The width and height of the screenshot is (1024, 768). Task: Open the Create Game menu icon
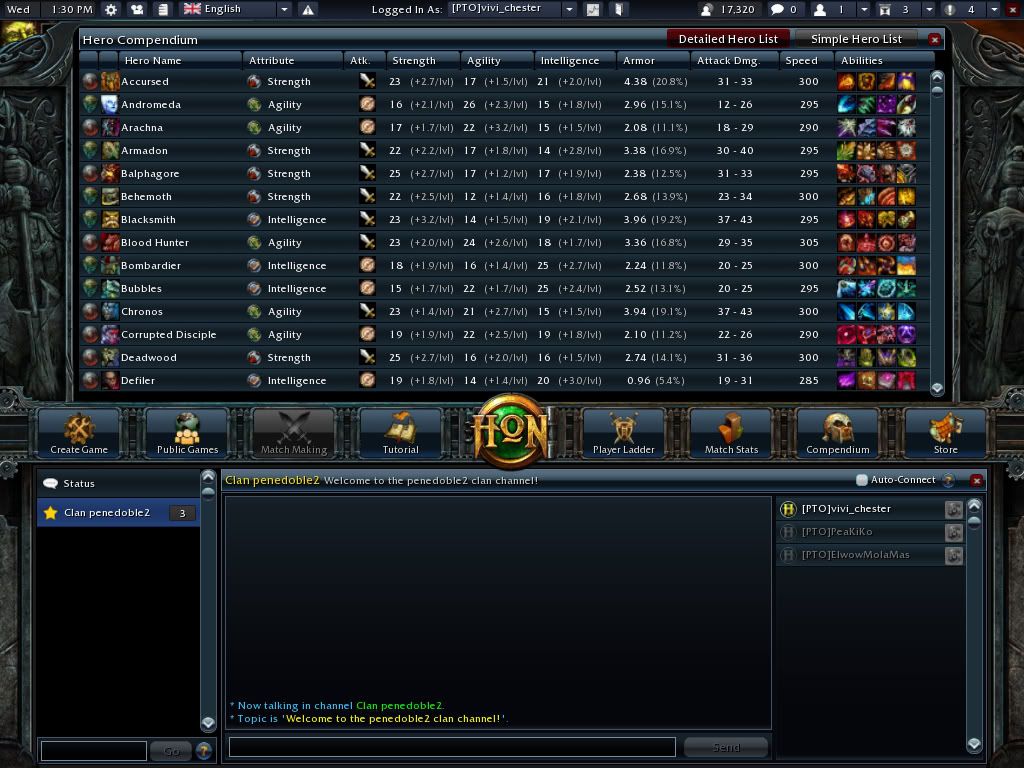point(79,432)
